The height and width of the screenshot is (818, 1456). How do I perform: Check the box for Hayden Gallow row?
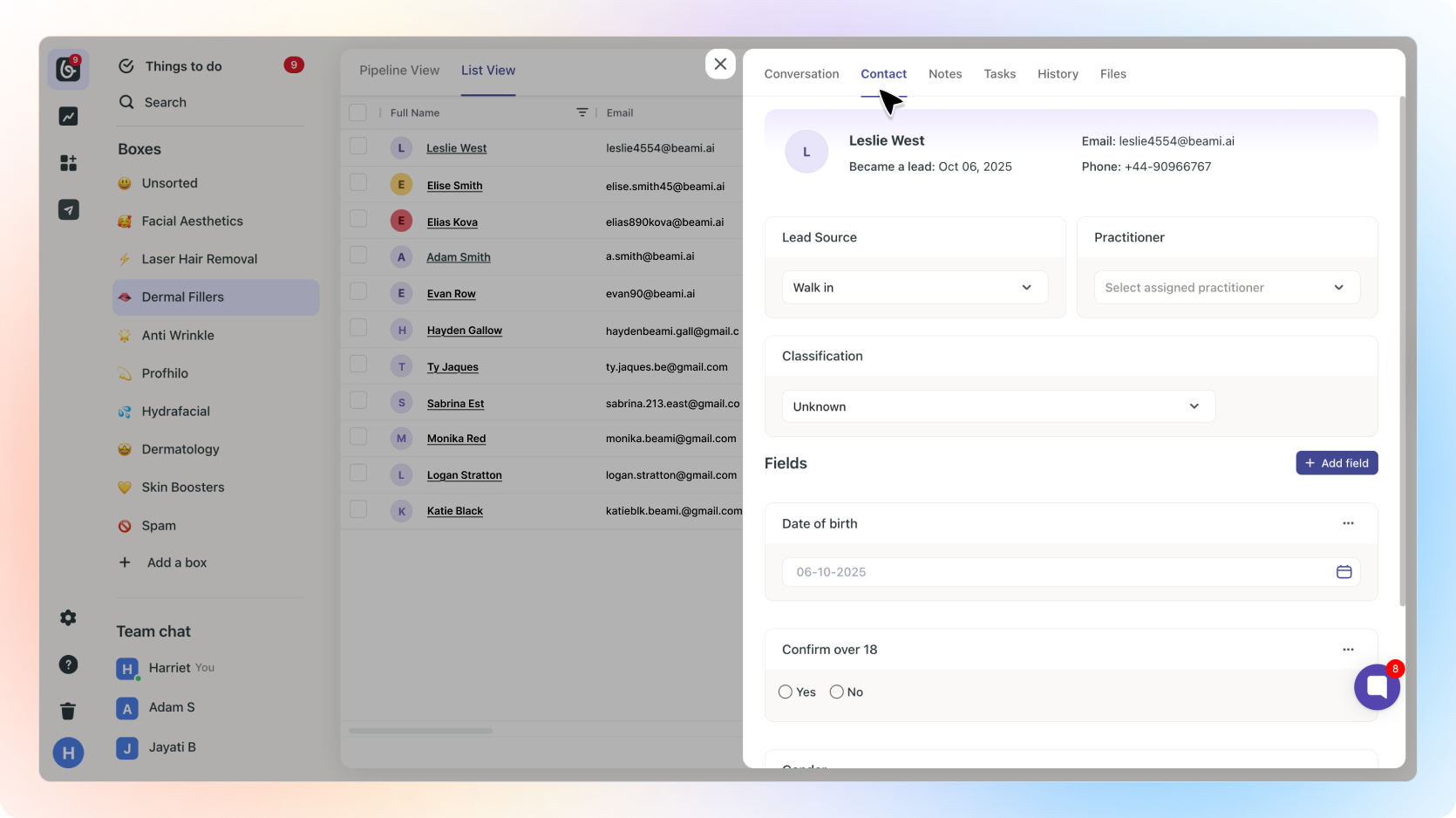(x=358, y=328)
